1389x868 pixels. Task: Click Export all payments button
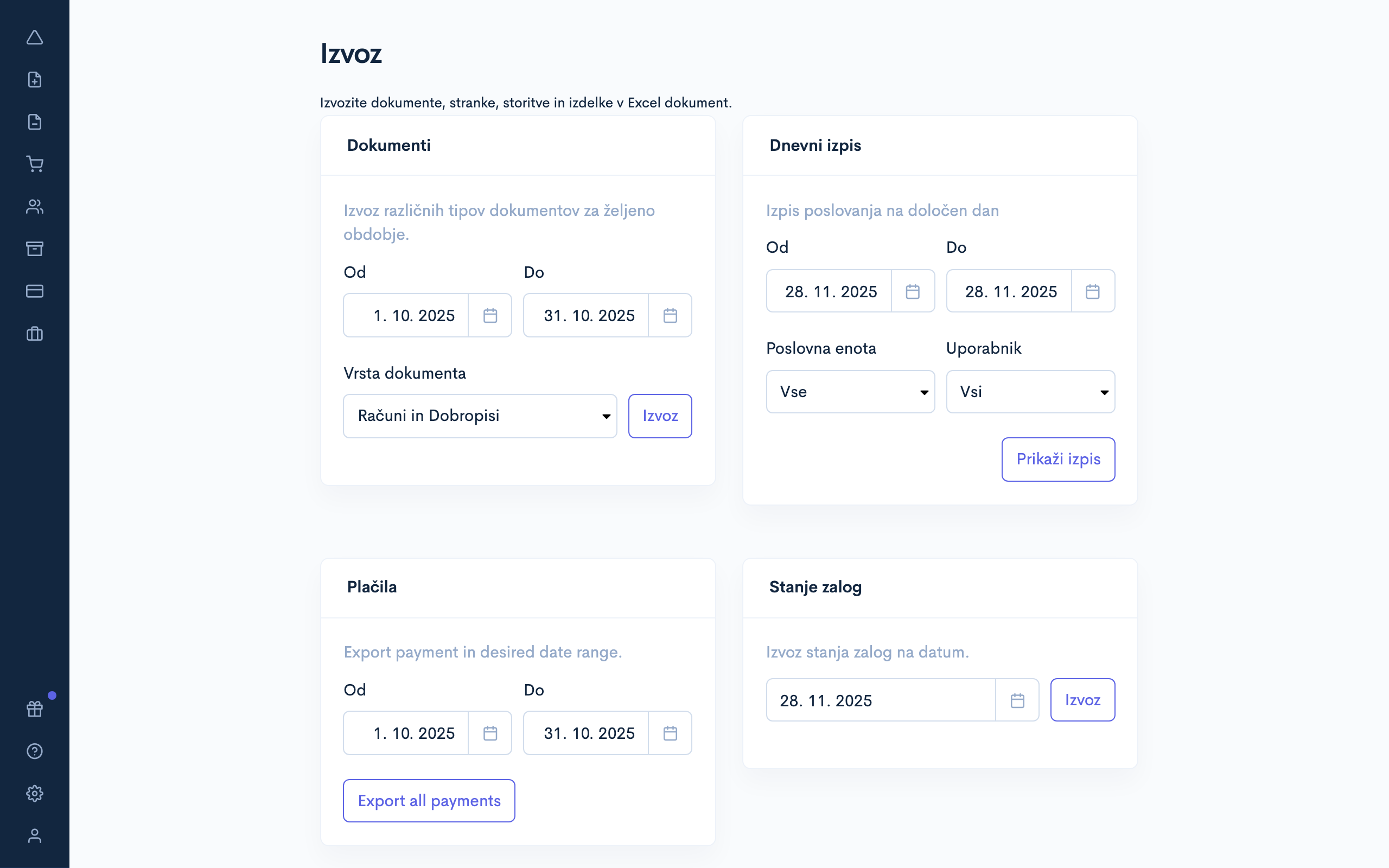tap(429, 801)
